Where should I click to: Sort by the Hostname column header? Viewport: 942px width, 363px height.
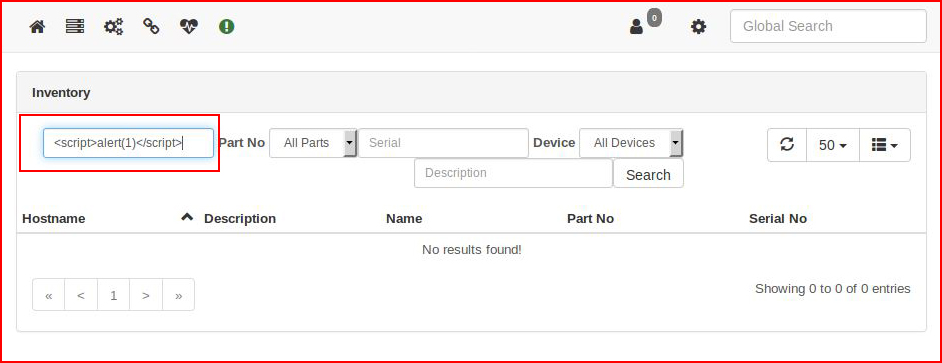[x=53, y=219]
